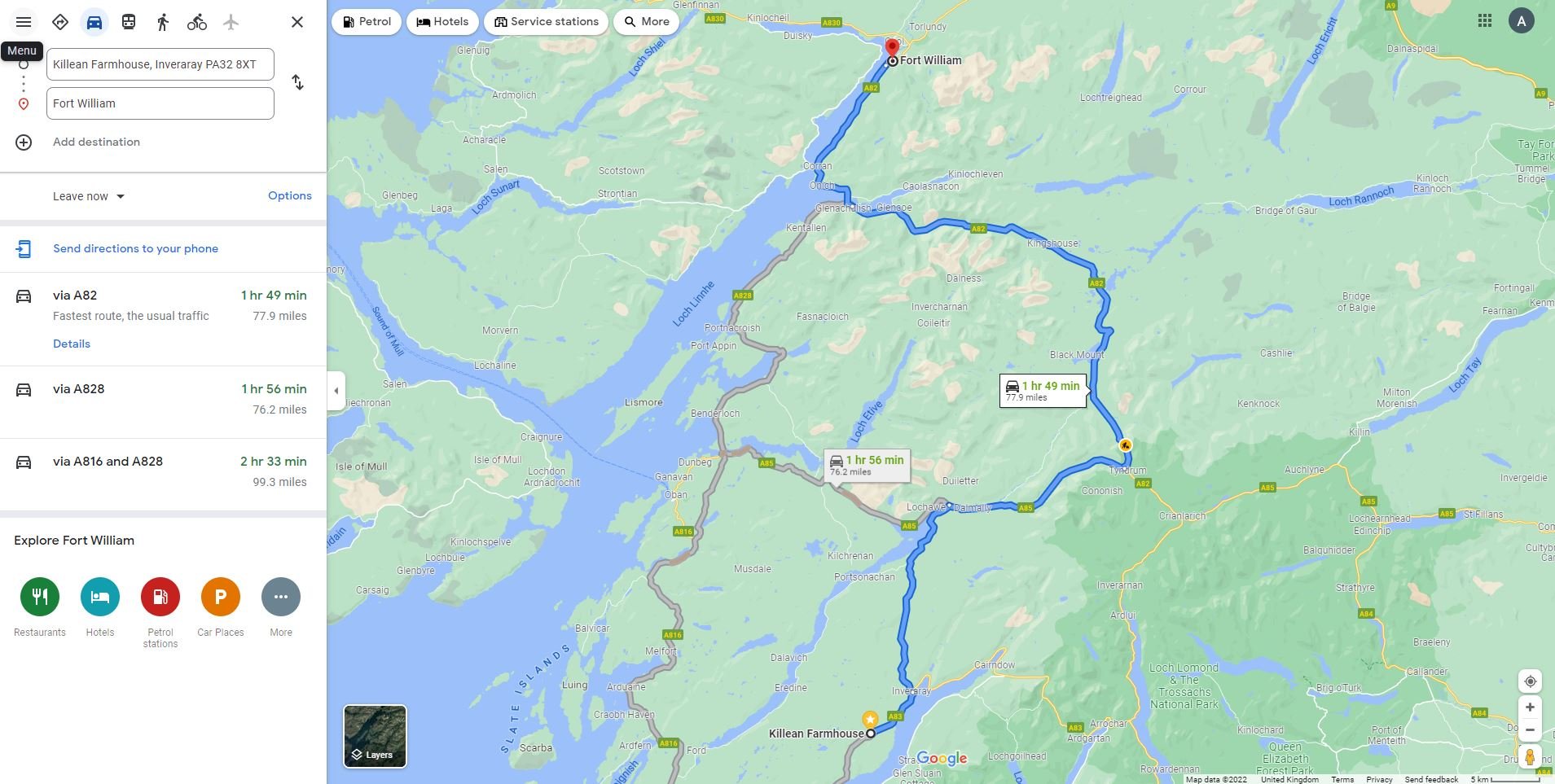
Task: Zoom in on the map
Action: 1530,707
